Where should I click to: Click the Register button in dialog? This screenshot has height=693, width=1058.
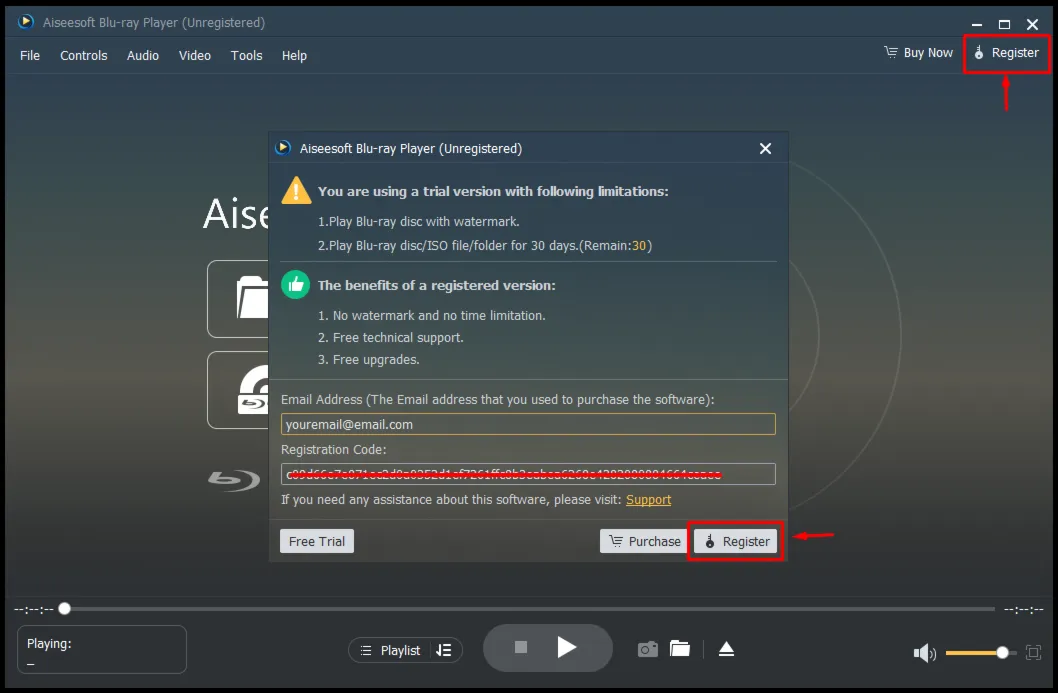736,541
